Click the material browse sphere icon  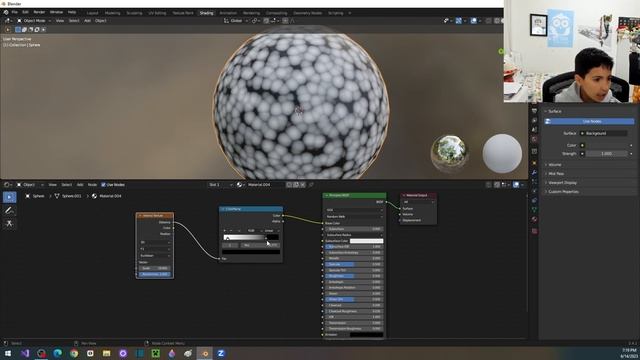pyautogui.click(x=240, y=185)
